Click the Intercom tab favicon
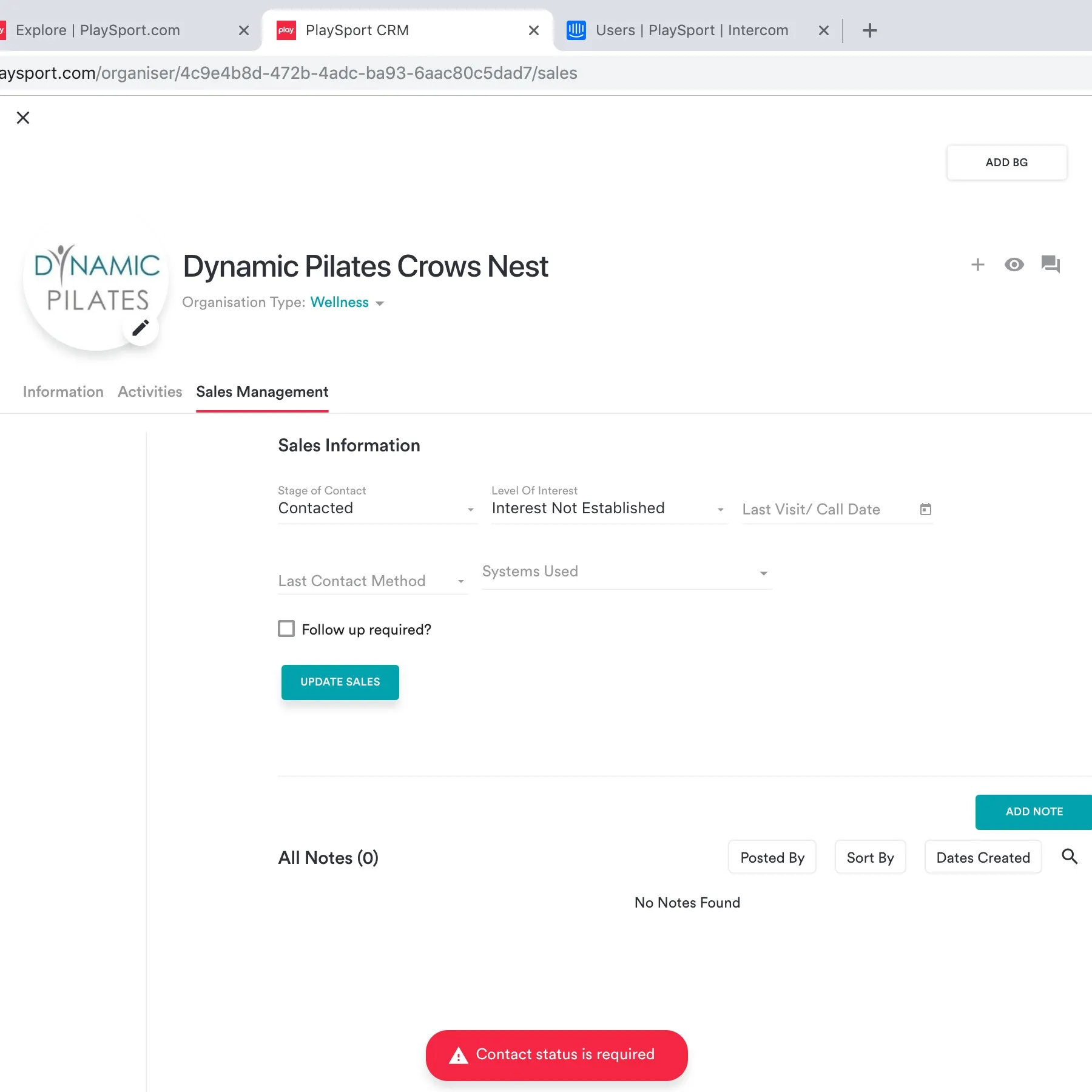Image resolution: width=1092 pixels, height=1092 pixels. (x=576, y=30)
